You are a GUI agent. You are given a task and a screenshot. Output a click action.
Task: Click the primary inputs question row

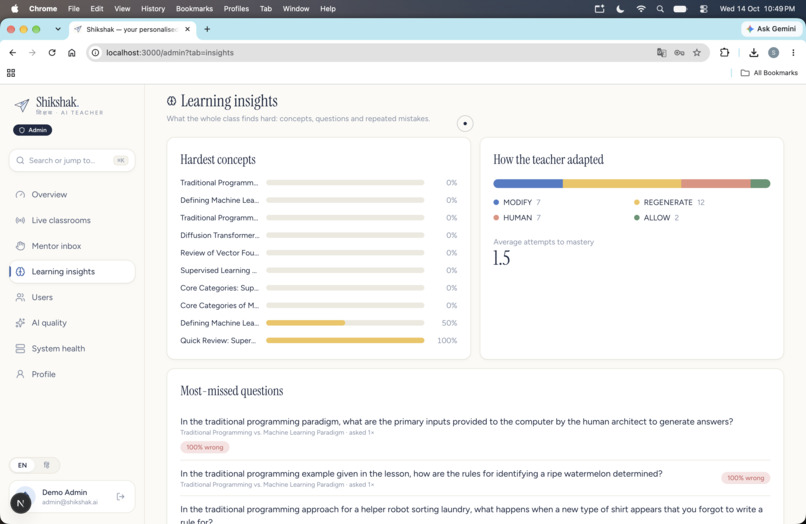click(475, 433)
